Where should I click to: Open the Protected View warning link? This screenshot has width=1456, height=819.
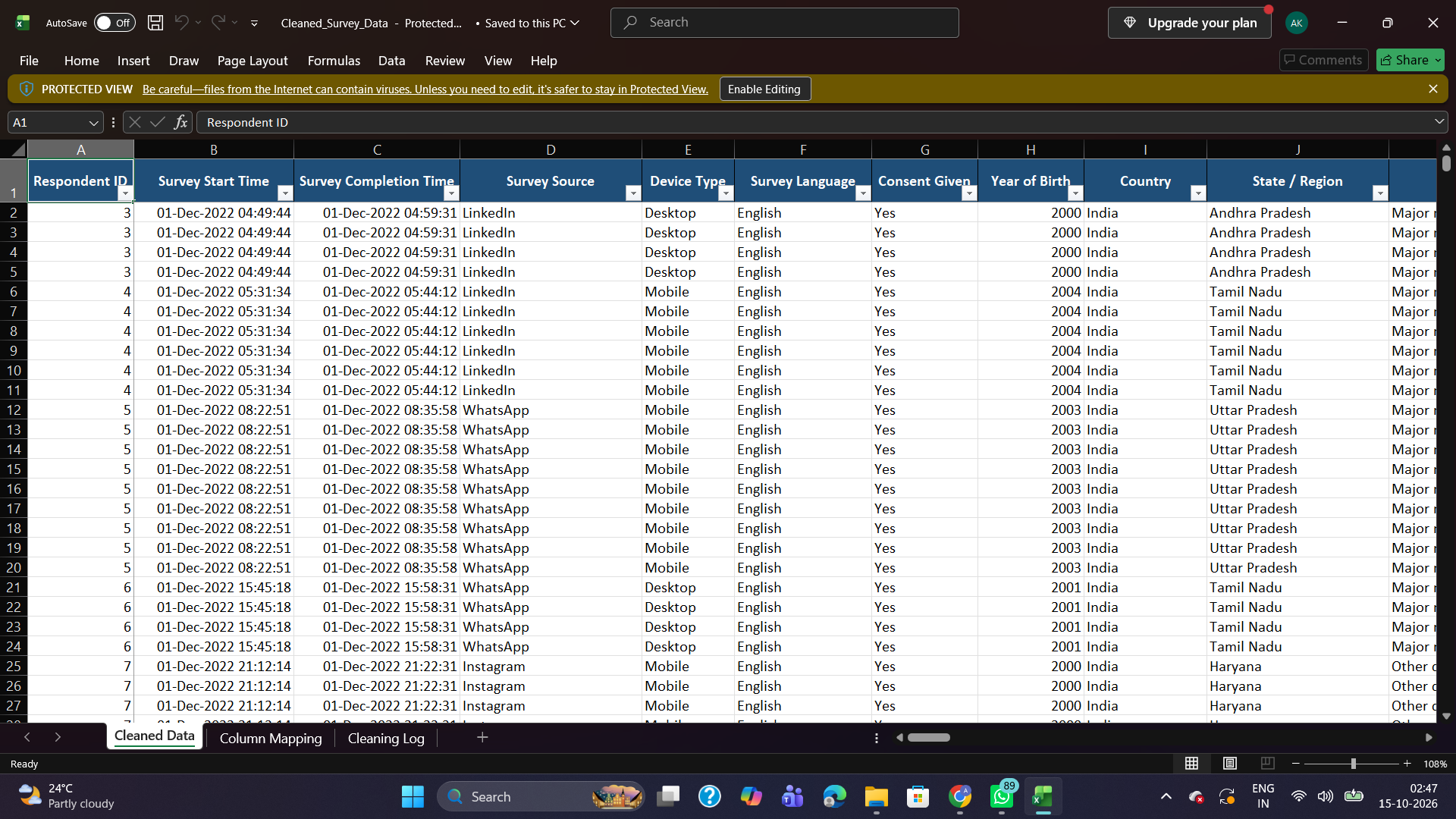[x=425, y=89]
